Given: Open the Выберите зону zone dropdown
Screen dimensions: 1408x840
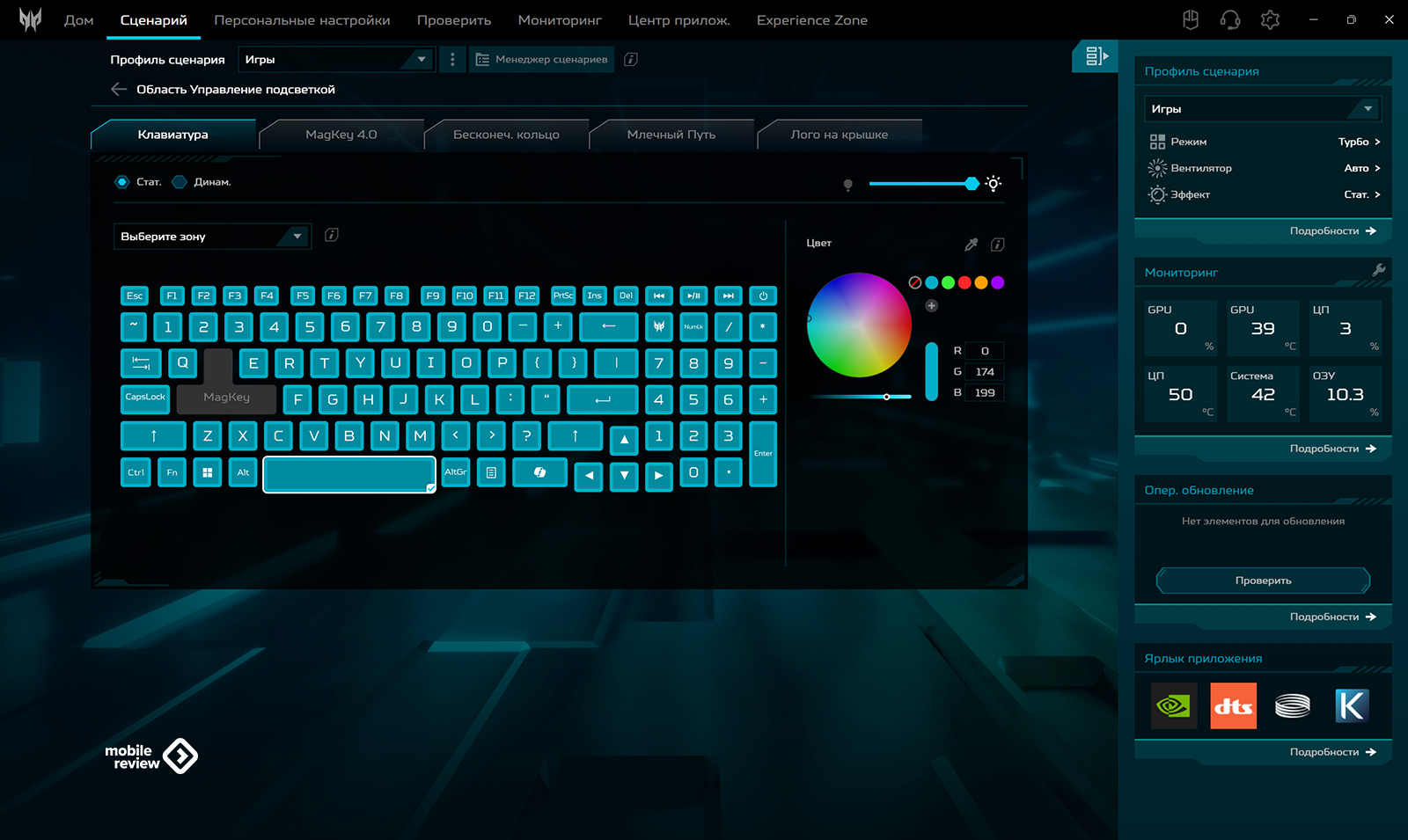Looking at the screenshot, I should point(212,237).
